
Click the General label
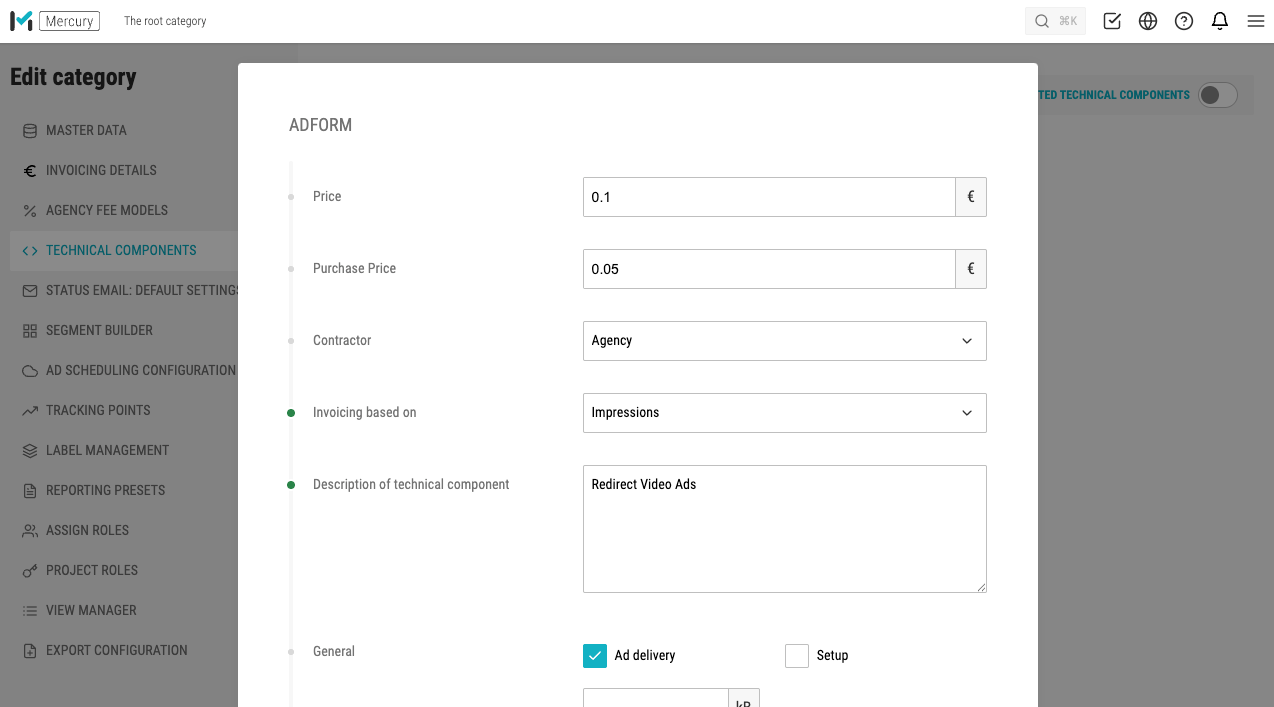(334, 651)
